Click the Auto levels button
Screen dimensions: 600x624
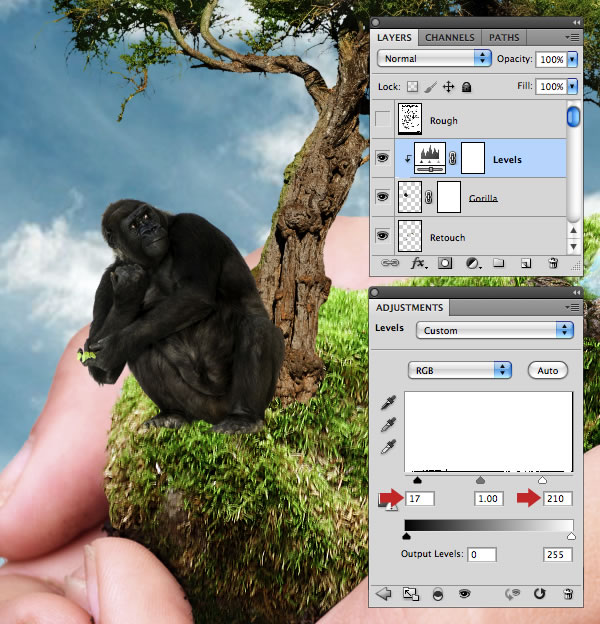click(x=547, y=370)
